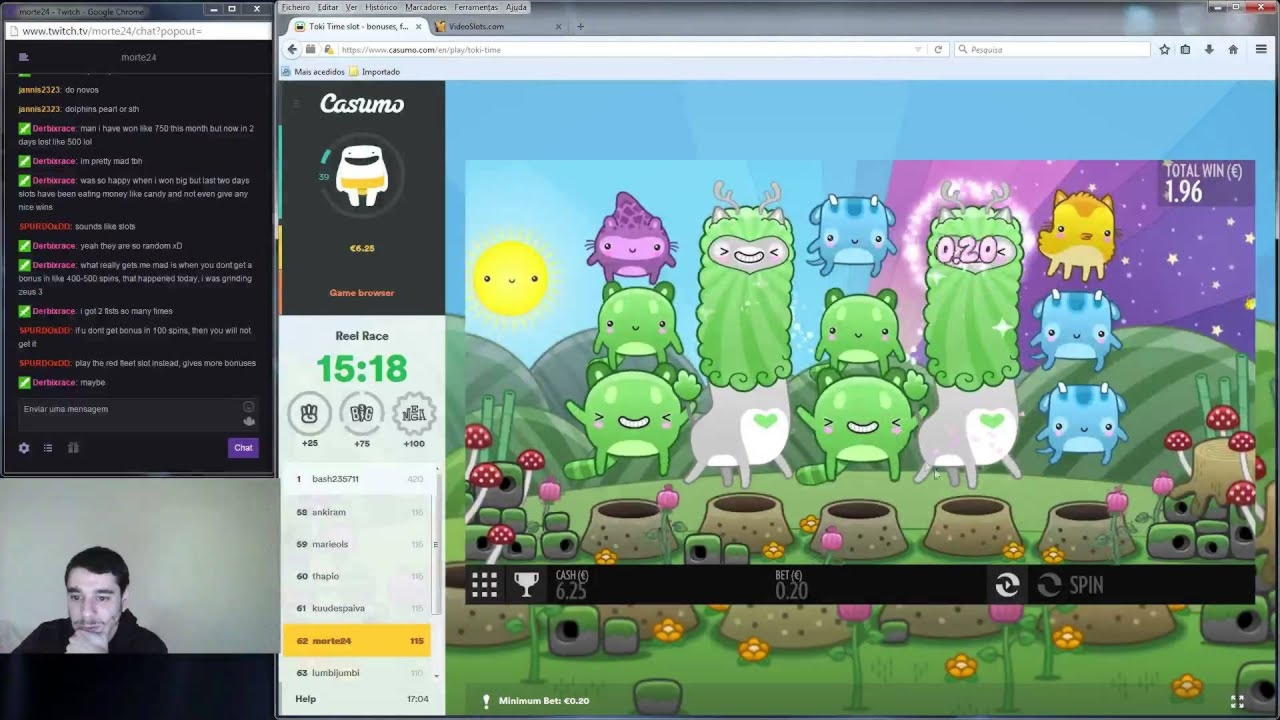Select leaderboard row ankiram
This screenshot has width=1280, height=720.
point(357,512)
